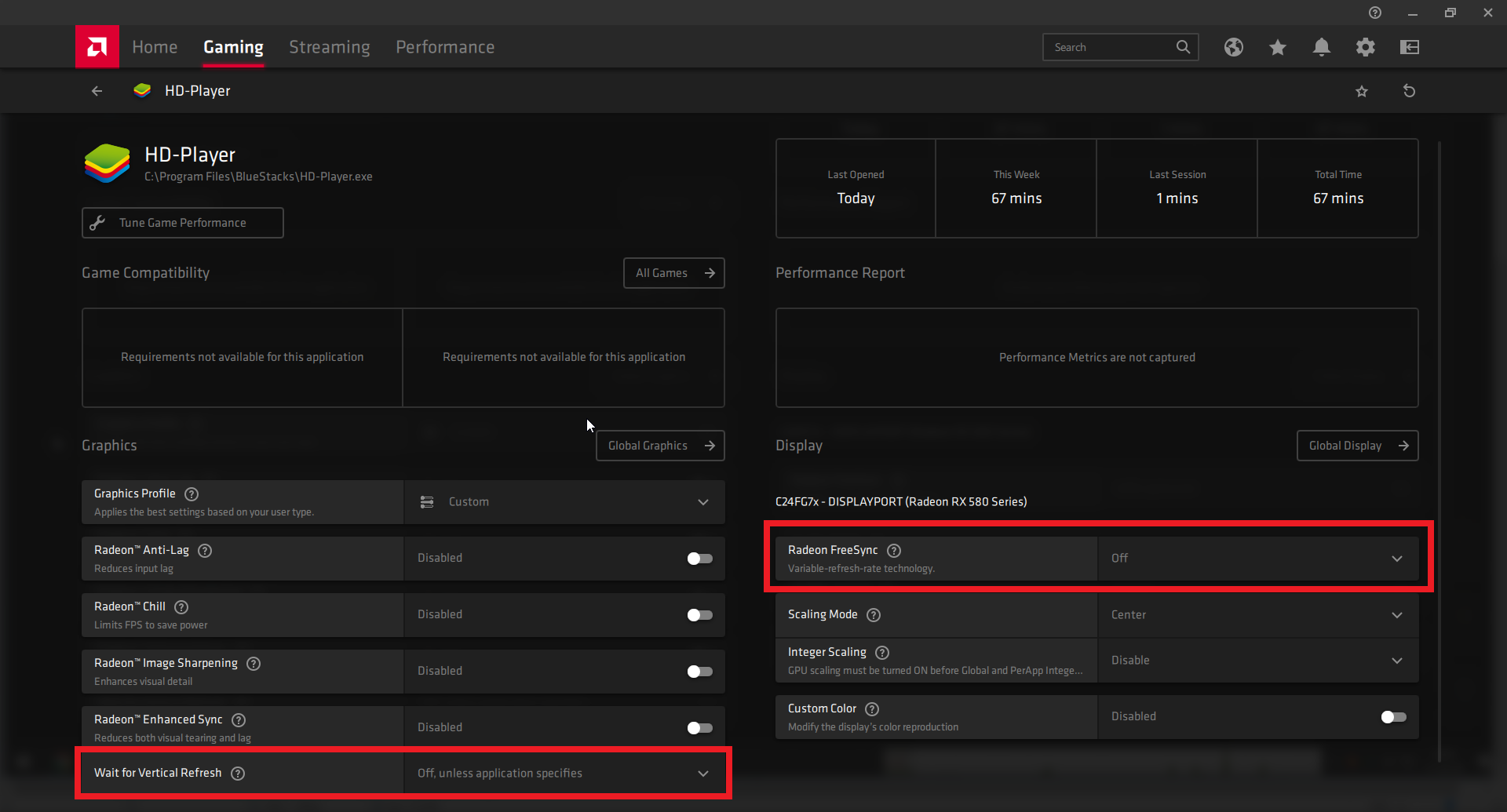Switch to the Home tab
This screenshot has width=1507, height=812.
tap(155, 47)
